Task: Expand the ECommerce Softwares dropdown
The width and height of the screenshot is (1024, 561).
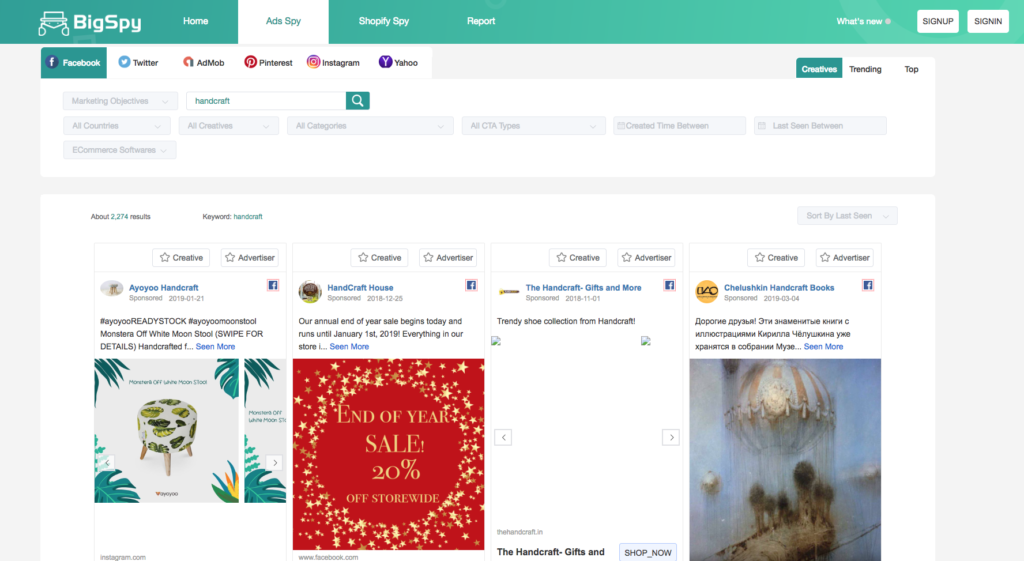Action: tap(120, 150)
